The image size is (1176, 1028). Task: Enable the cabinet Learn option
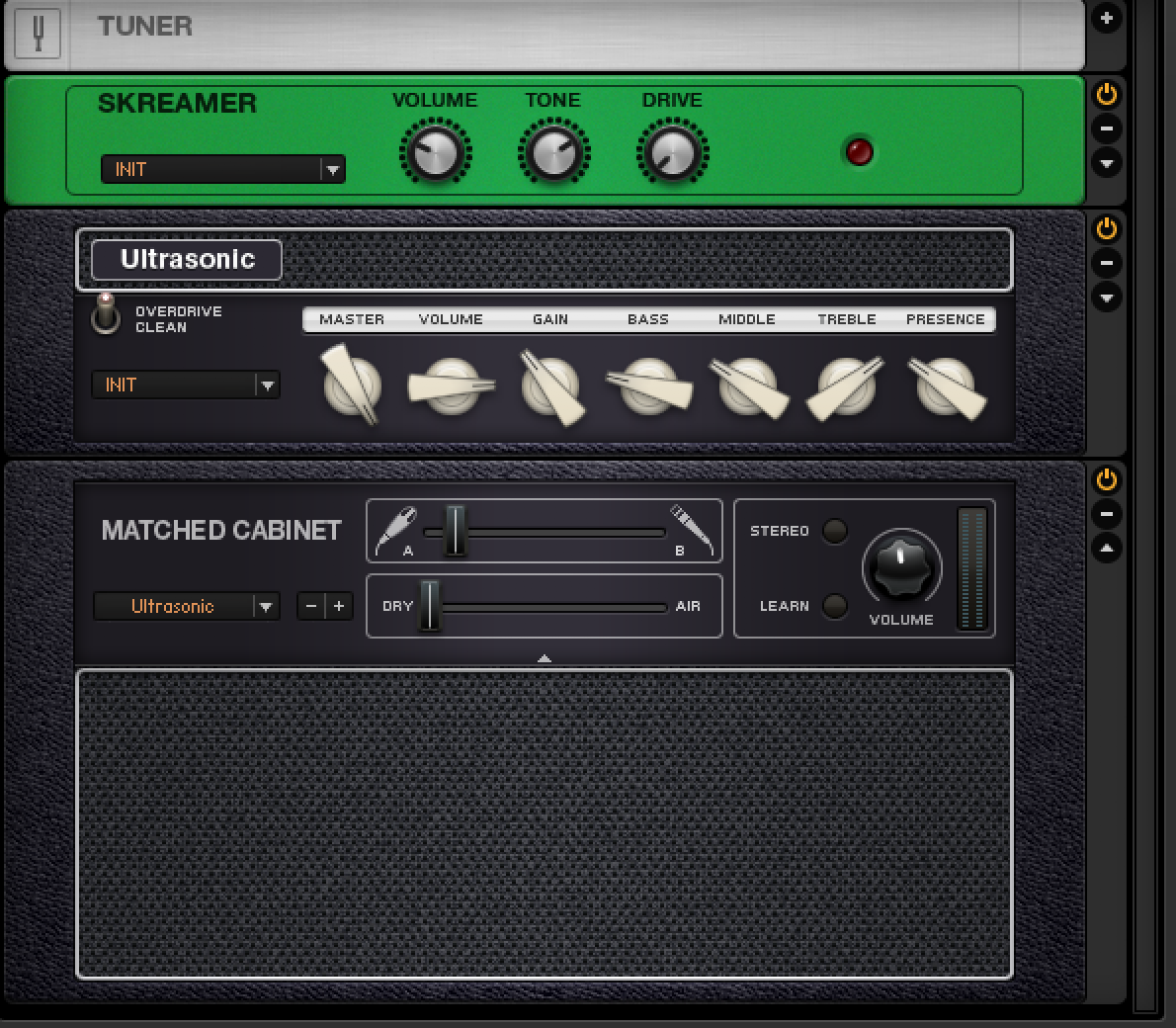[835, 606]
